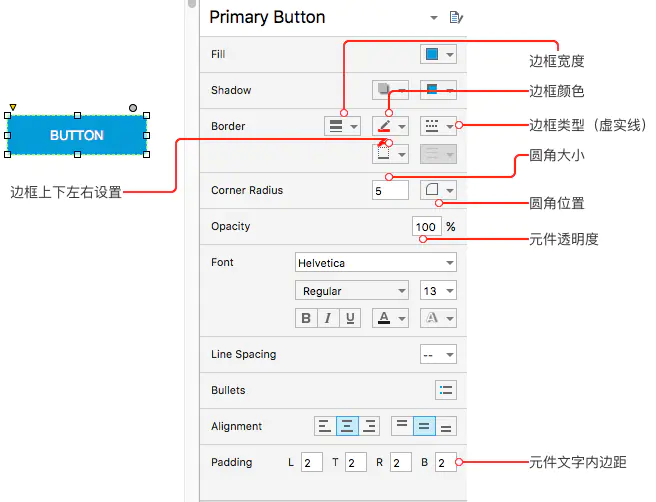Open the Regular font style dropdown
Screen dimensions: 656x502
point(352,291)
